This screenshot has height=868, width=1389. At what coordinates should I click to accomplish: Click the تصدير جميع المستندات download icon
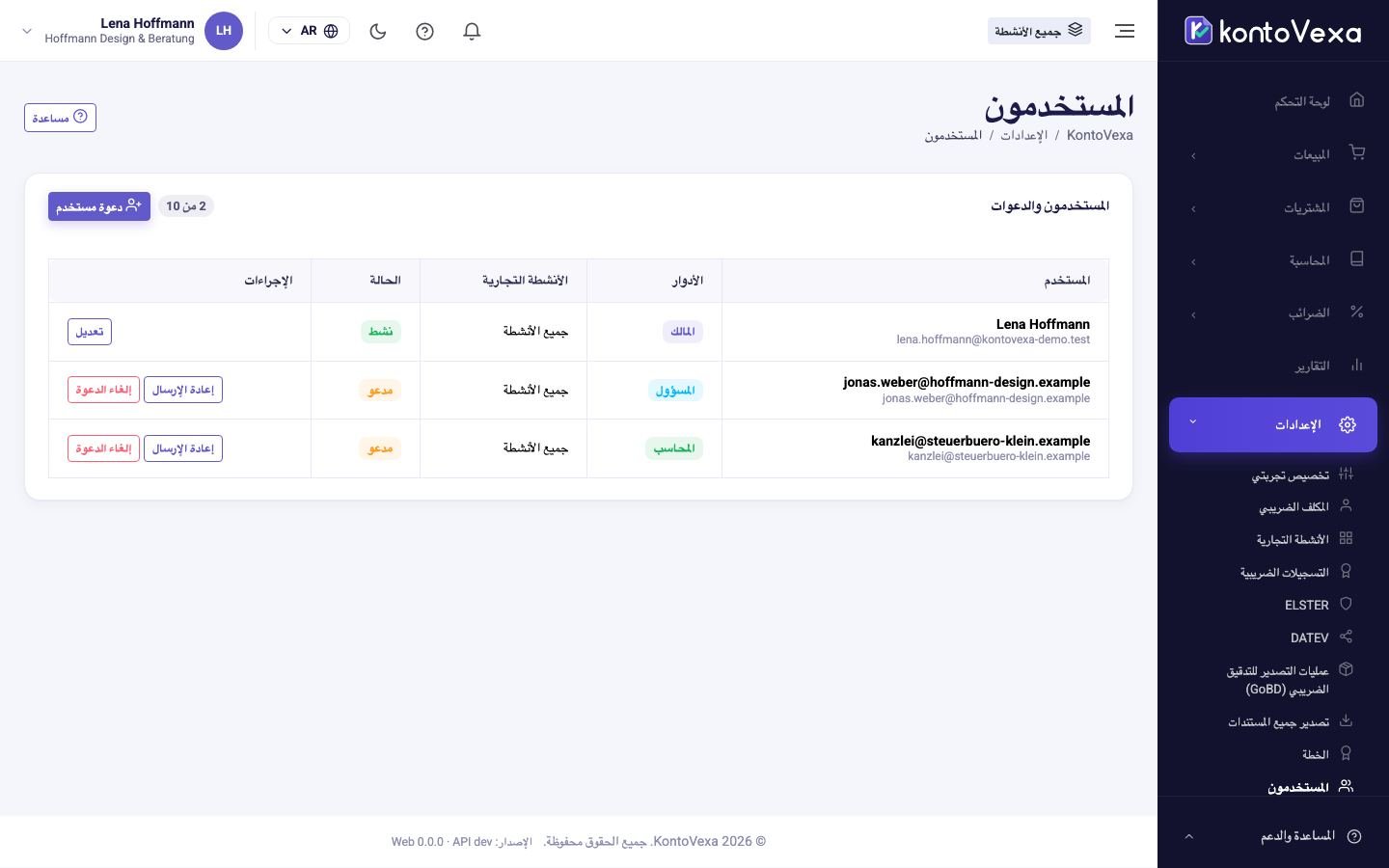click(1347, 720)
